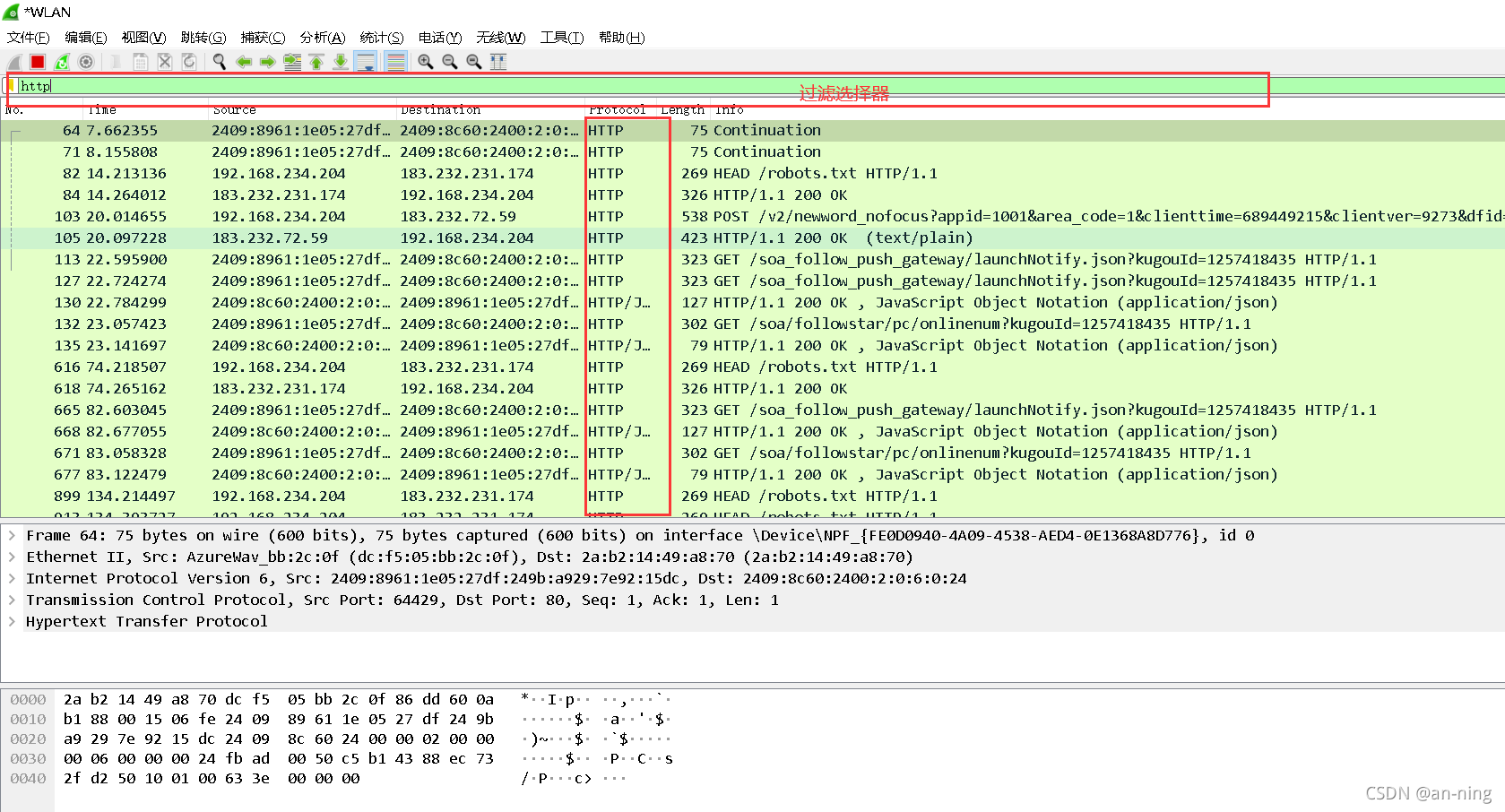This screenshot has height=812, width=1505.
Task: Select packet 64 Continuation row
Action: (752, 130)
